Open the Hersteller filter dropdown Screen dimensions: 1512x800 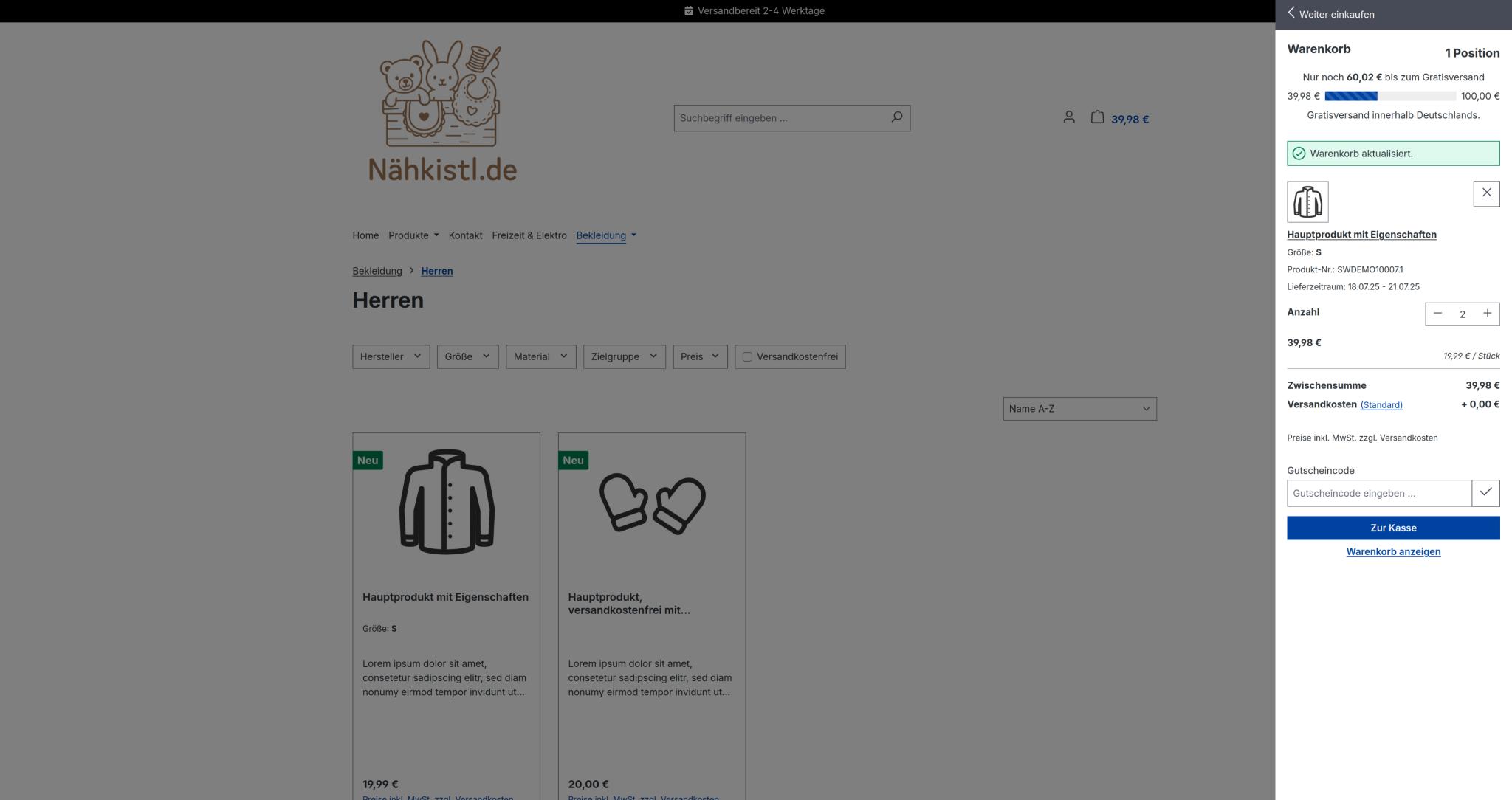click(391, 356)
